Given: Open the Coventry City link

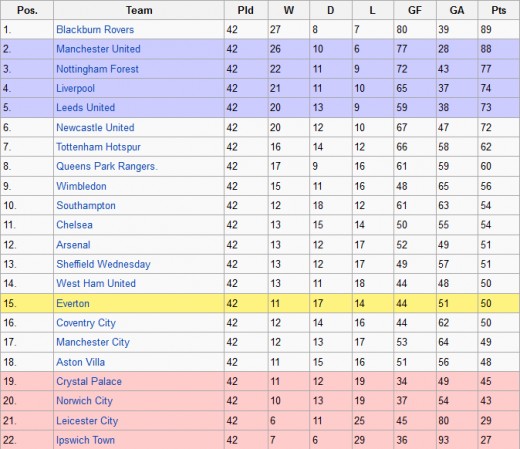Looking at the screenshot, I should point(86,323).
